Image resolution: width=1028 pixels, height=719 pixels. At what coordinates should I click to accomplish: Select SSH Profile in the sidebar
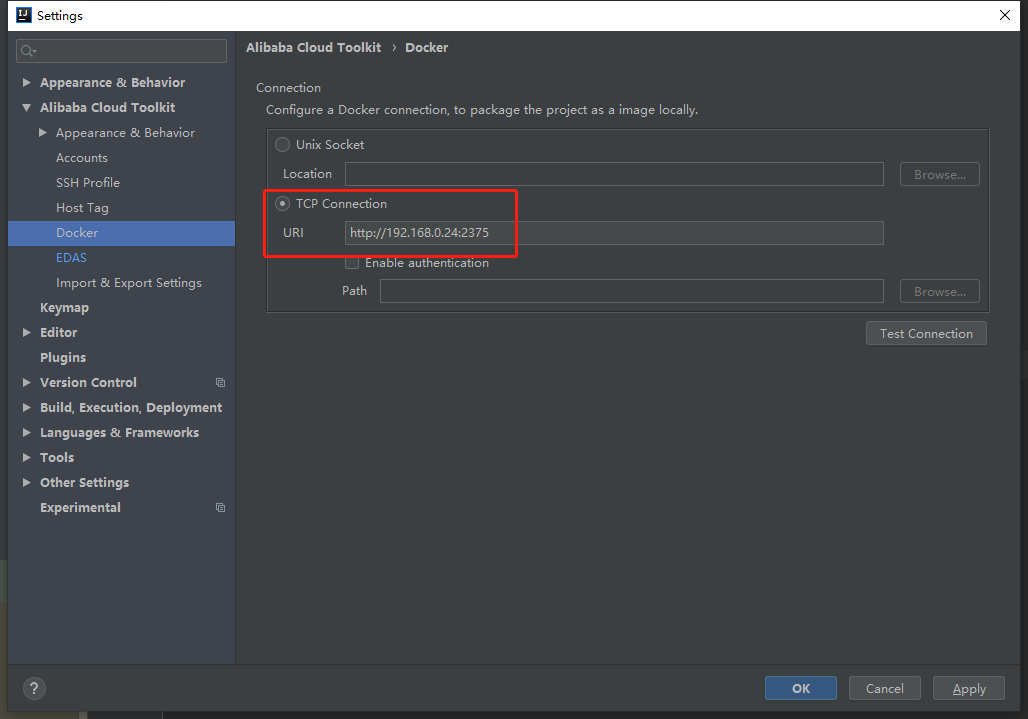pyautogui.click(x=88, y=182)
